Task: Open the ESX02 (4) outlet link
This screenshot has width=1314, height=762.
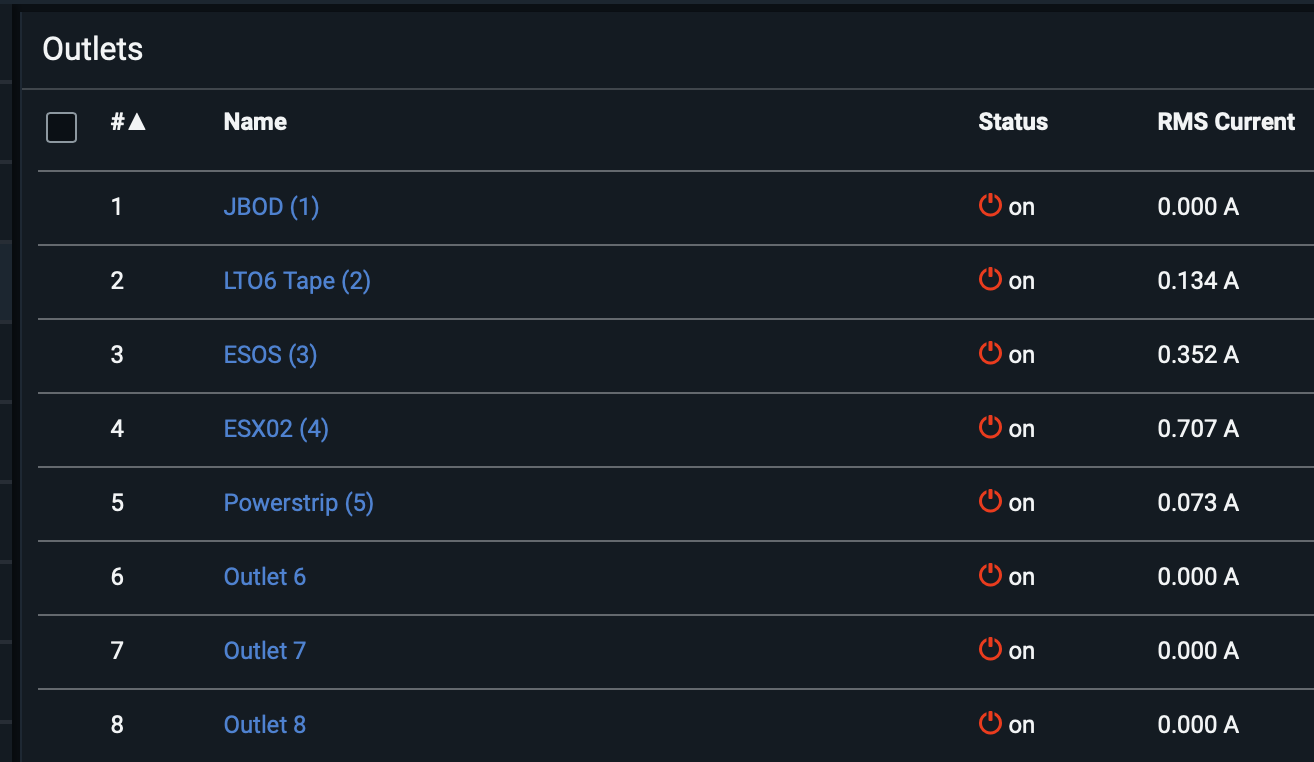Action: coord(276,429)
